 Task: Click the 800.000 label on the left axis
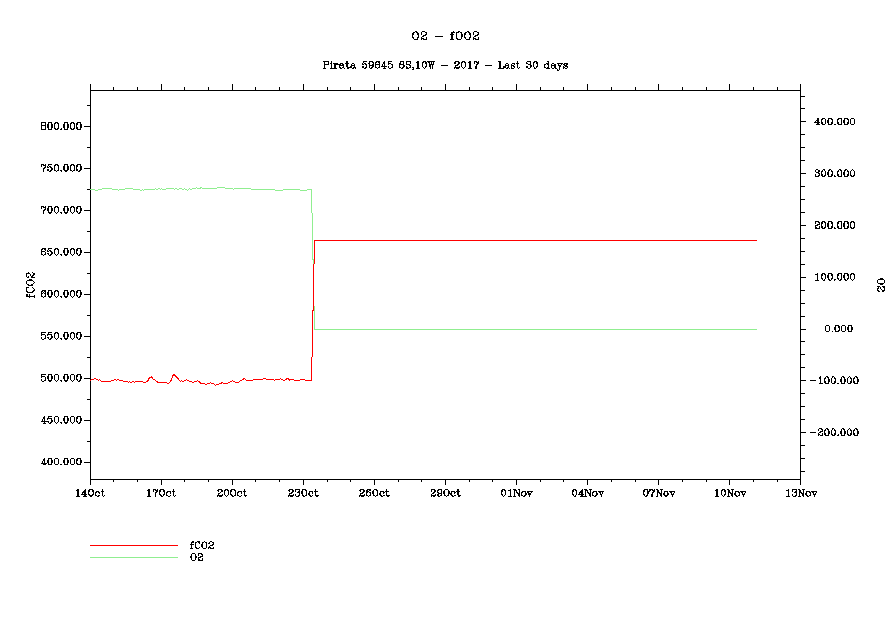click(x=60, y=127)
